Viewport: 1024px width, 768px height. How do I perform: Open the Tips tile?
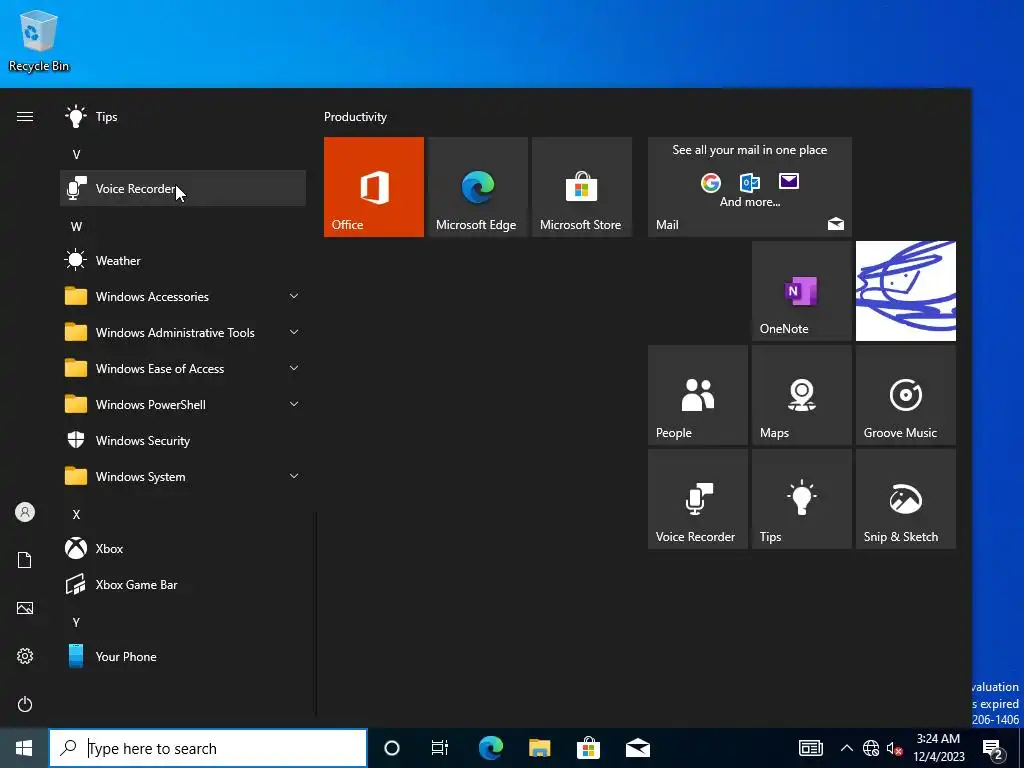(x=801, y=499)
